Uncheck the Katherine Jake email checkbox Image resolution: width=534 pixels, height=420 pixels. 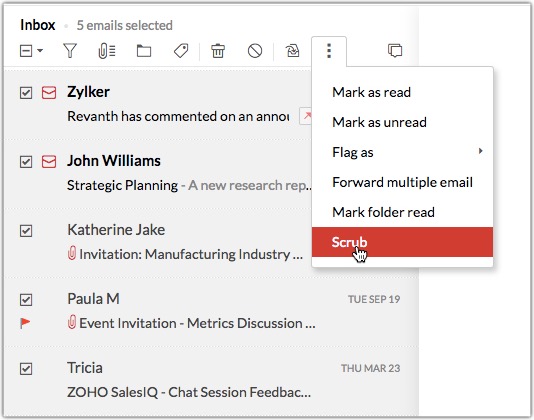[x=26, y=231]
